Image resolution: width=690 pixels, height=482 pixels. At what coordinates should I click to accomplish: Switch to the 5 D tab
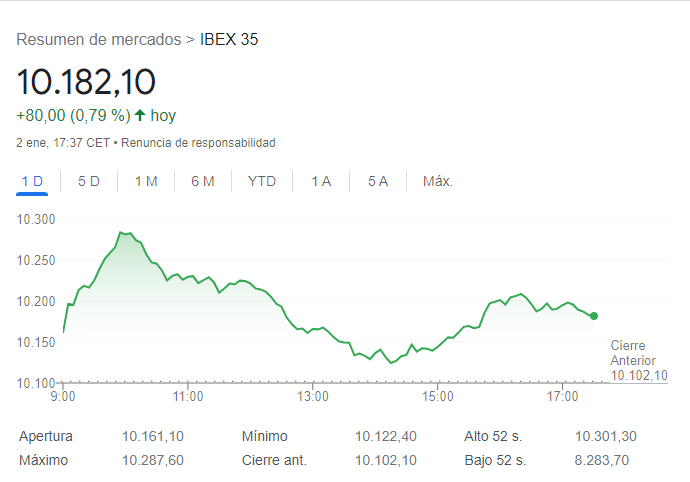click(x=89, y=181)
